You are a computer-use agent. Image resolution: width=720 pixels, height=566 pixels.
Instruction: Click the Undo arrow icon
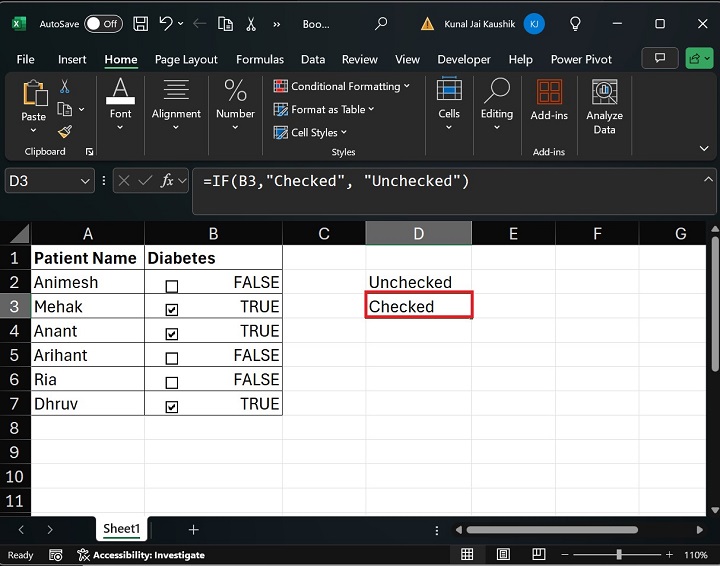click(166, 23)
